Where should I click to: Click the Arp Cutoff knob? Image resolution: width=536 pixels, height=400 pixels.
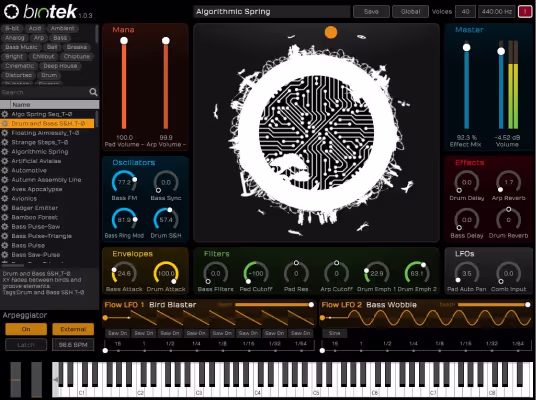[336, 274]
